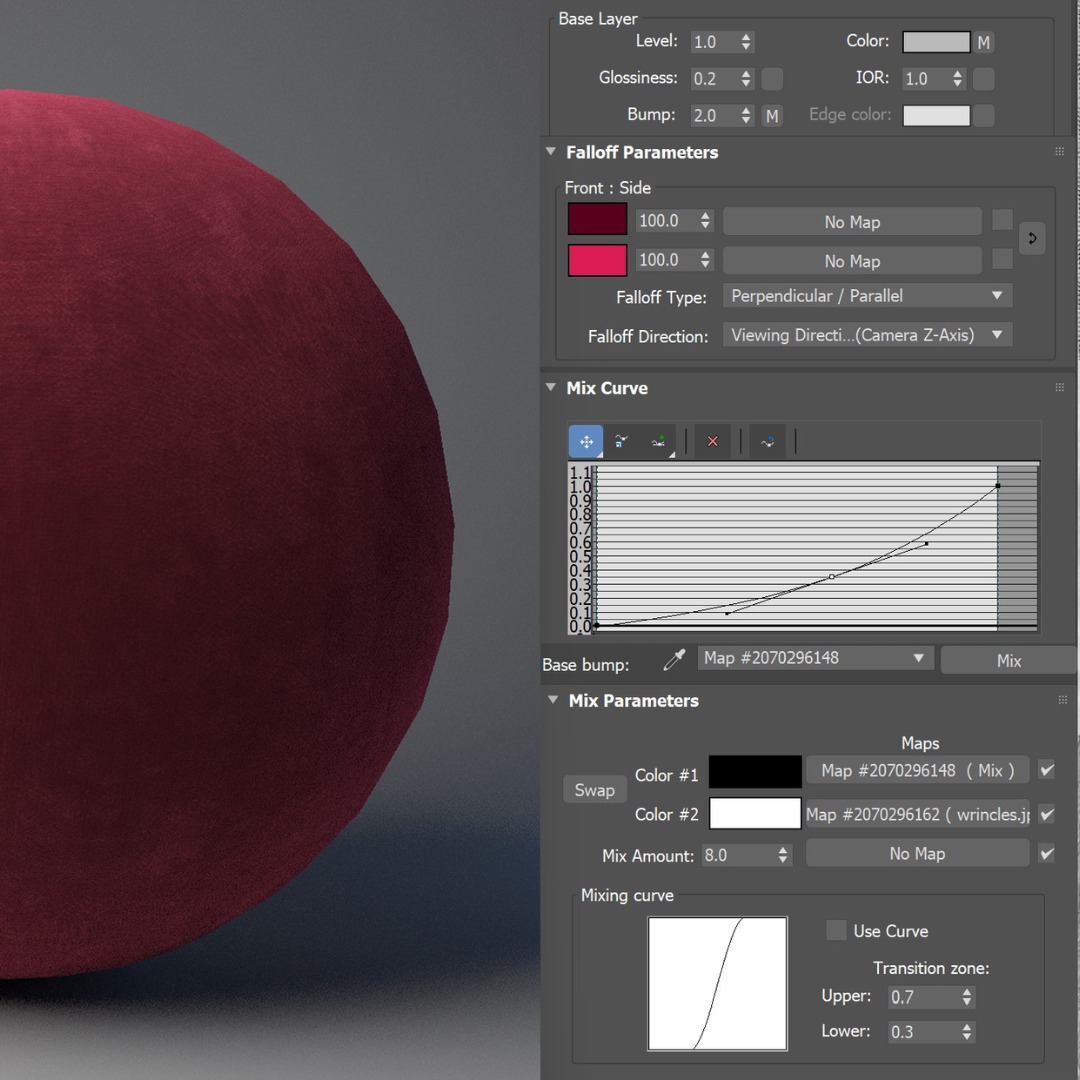Collapse the Falloff Parameters rollout
Screen dimensions: 1080x1080
(551, 152)
